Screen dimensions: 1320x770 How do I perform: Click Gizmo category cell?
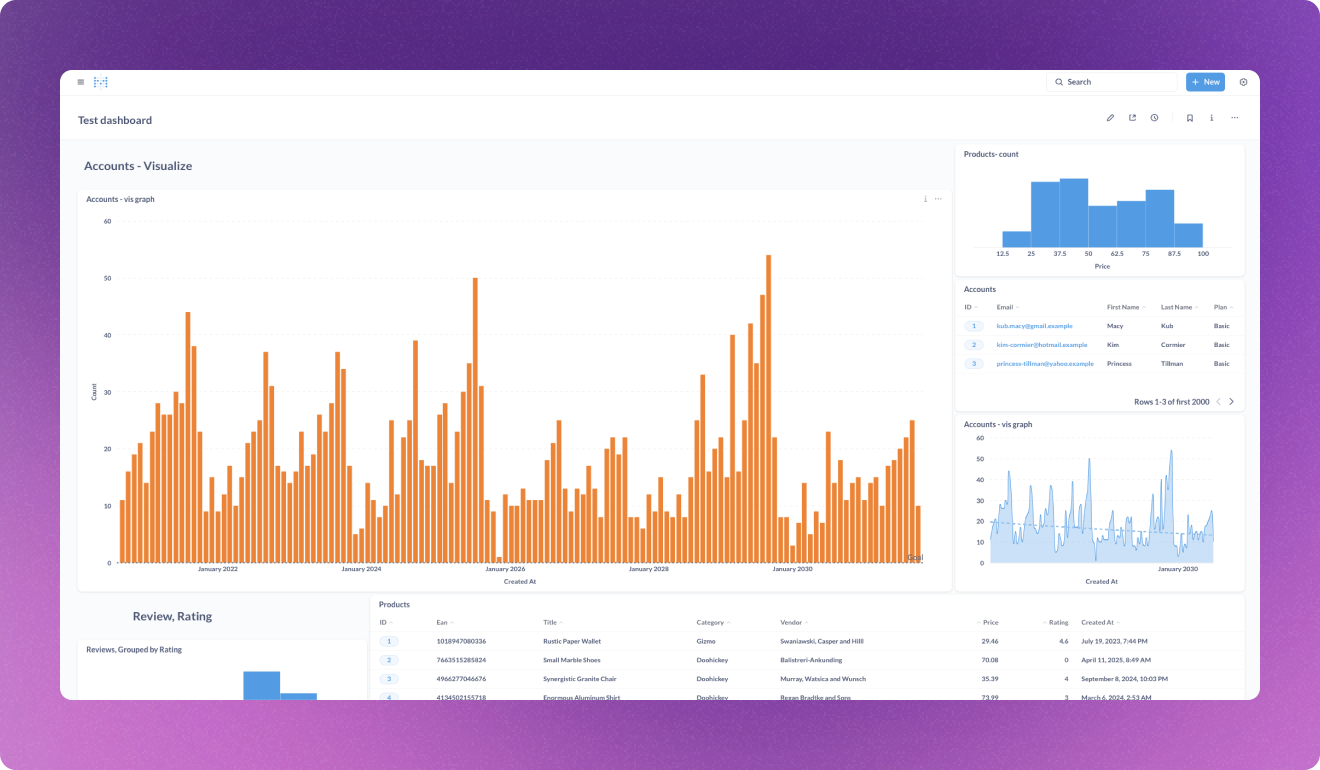tap(706, 641)
